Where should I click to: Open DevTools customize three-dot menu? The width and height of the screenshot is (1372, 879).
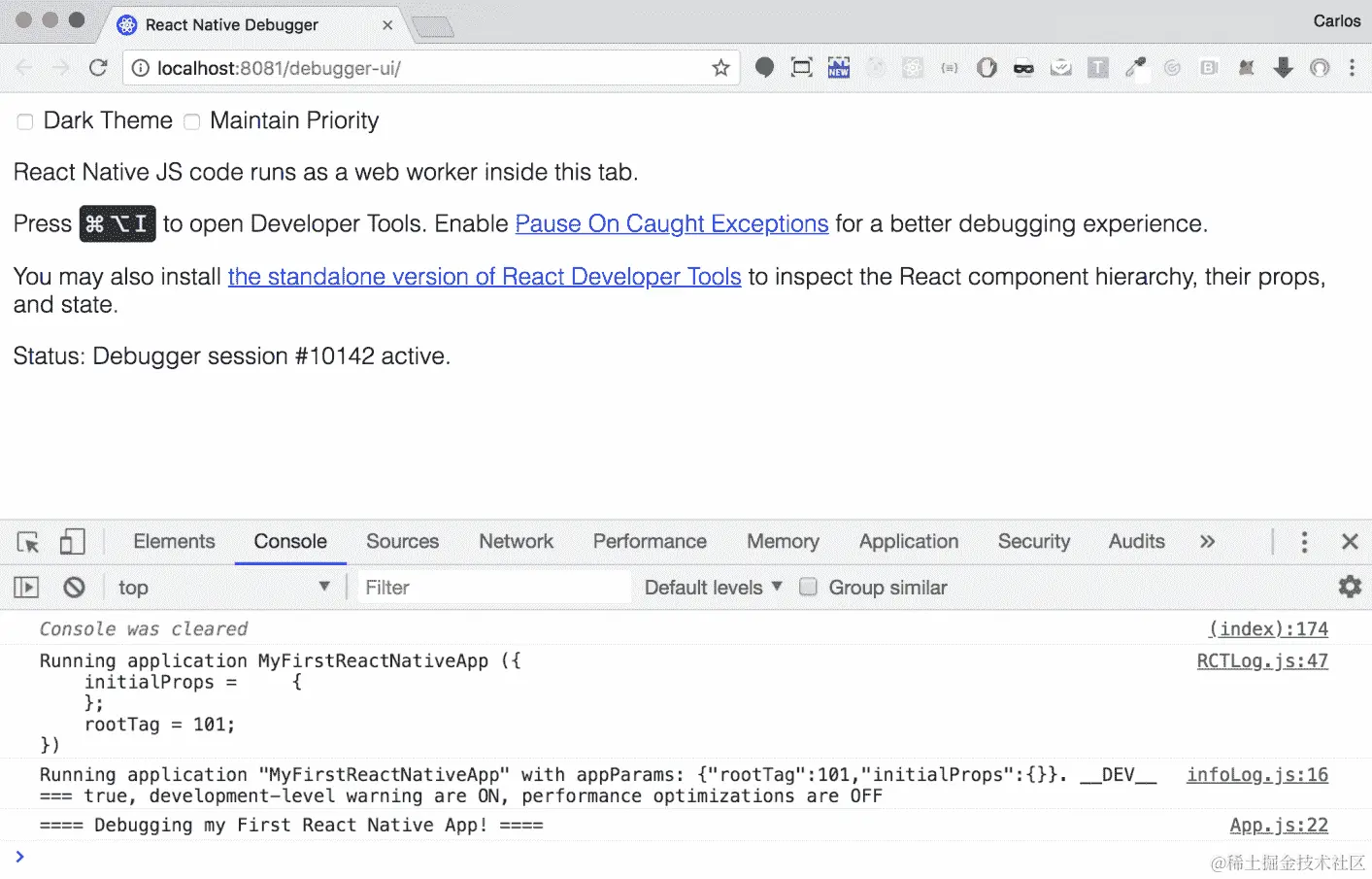click(1304, 541)
